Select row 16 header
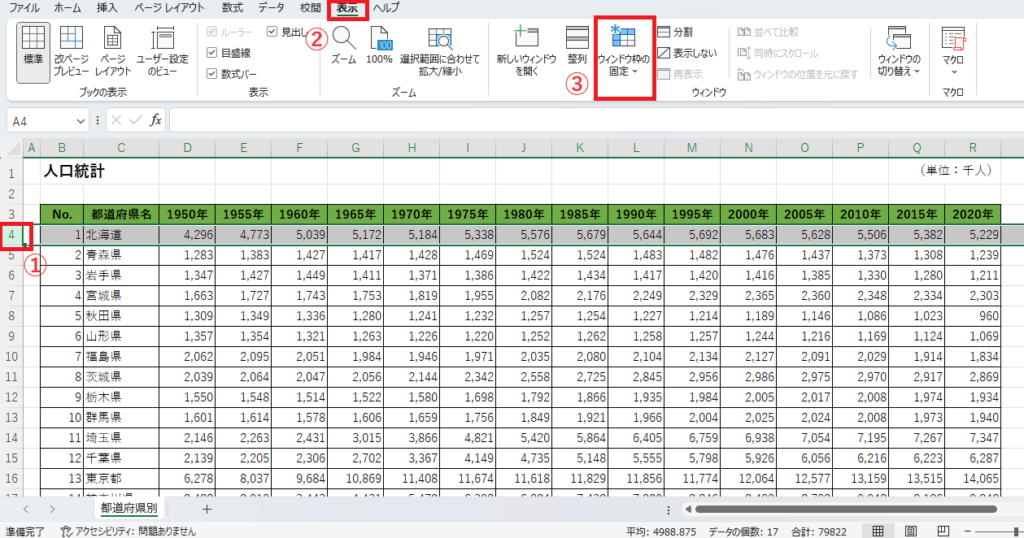This screenshot has height=538, width=1024. (12, 478)
